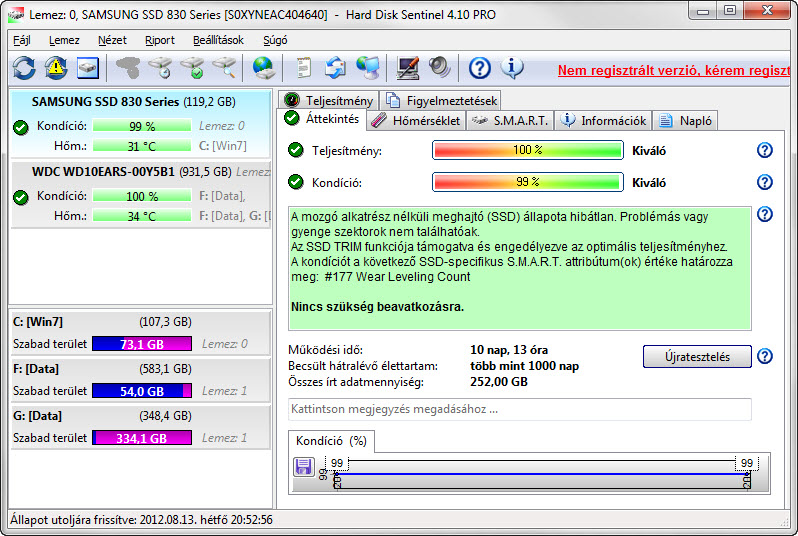
Task: Select the G: [Data] partition label
Action: [x=37, y=416]
